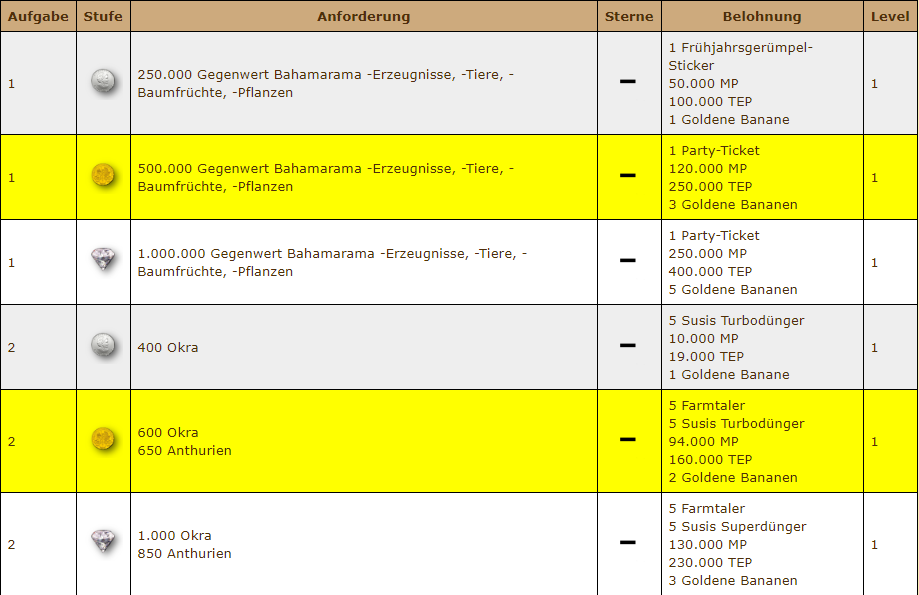The height and width of the screenshot is (595, 919).
Task: Click the '650 Anthurien' requirement text
Action: point(185,451)
